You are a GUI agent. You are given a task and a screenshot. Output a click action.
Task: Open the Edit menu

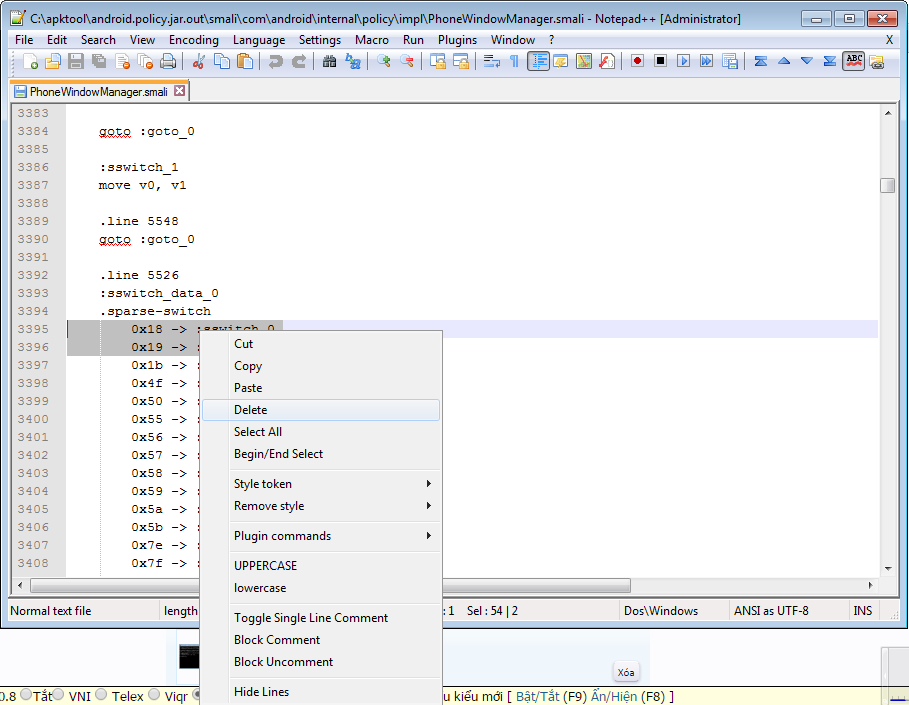click(x=57, y=40)
